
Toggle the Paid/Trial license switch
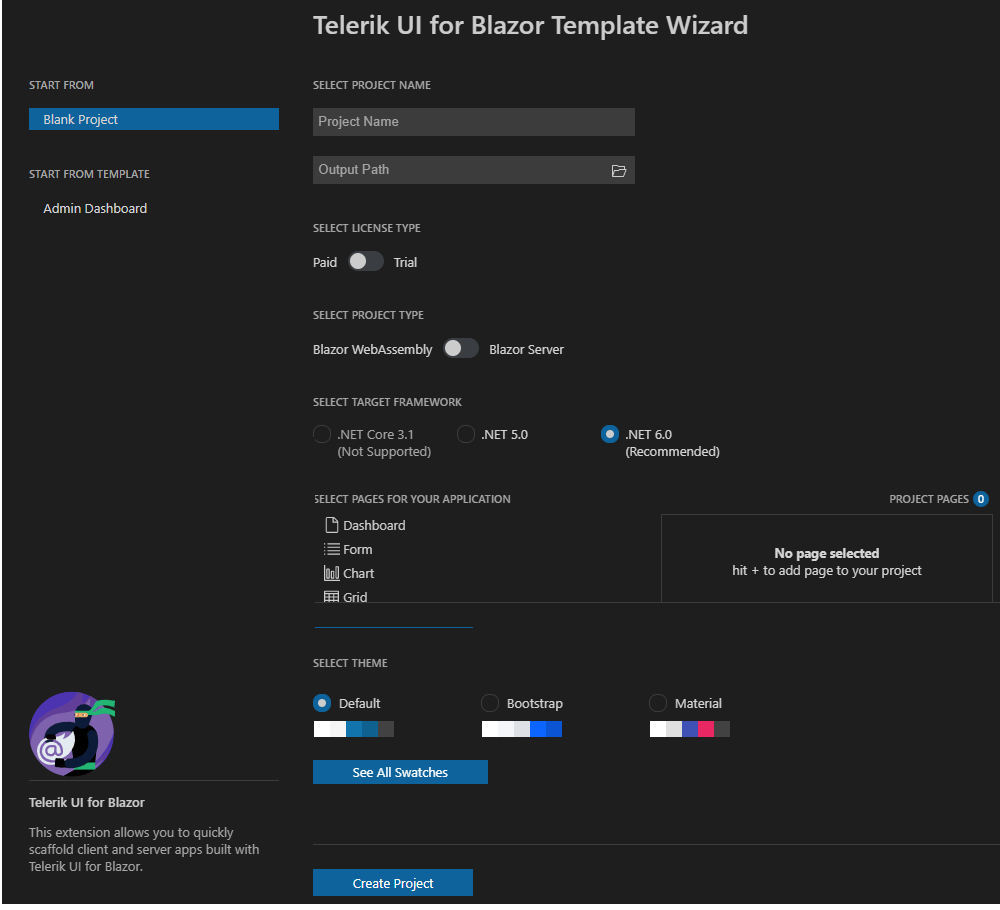pos(365,261)
